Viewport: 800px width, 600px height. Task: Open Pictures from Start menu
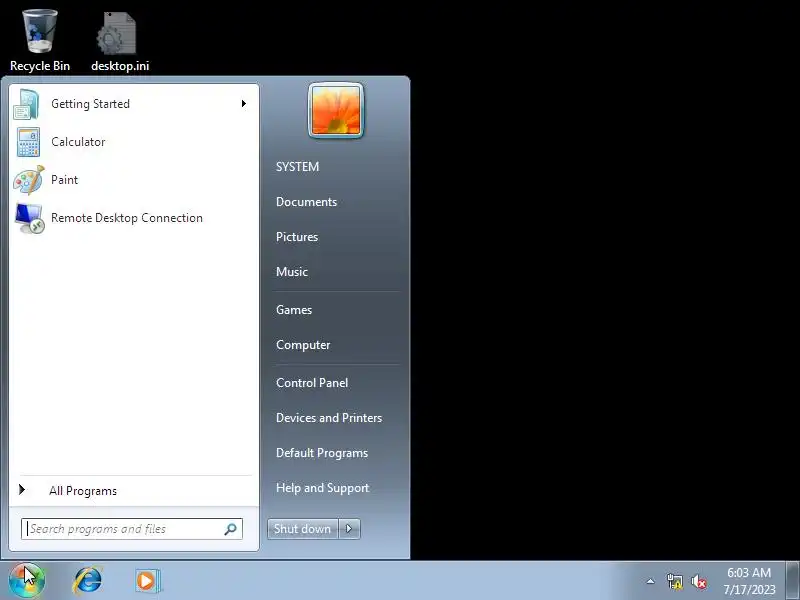pos(297,237)
